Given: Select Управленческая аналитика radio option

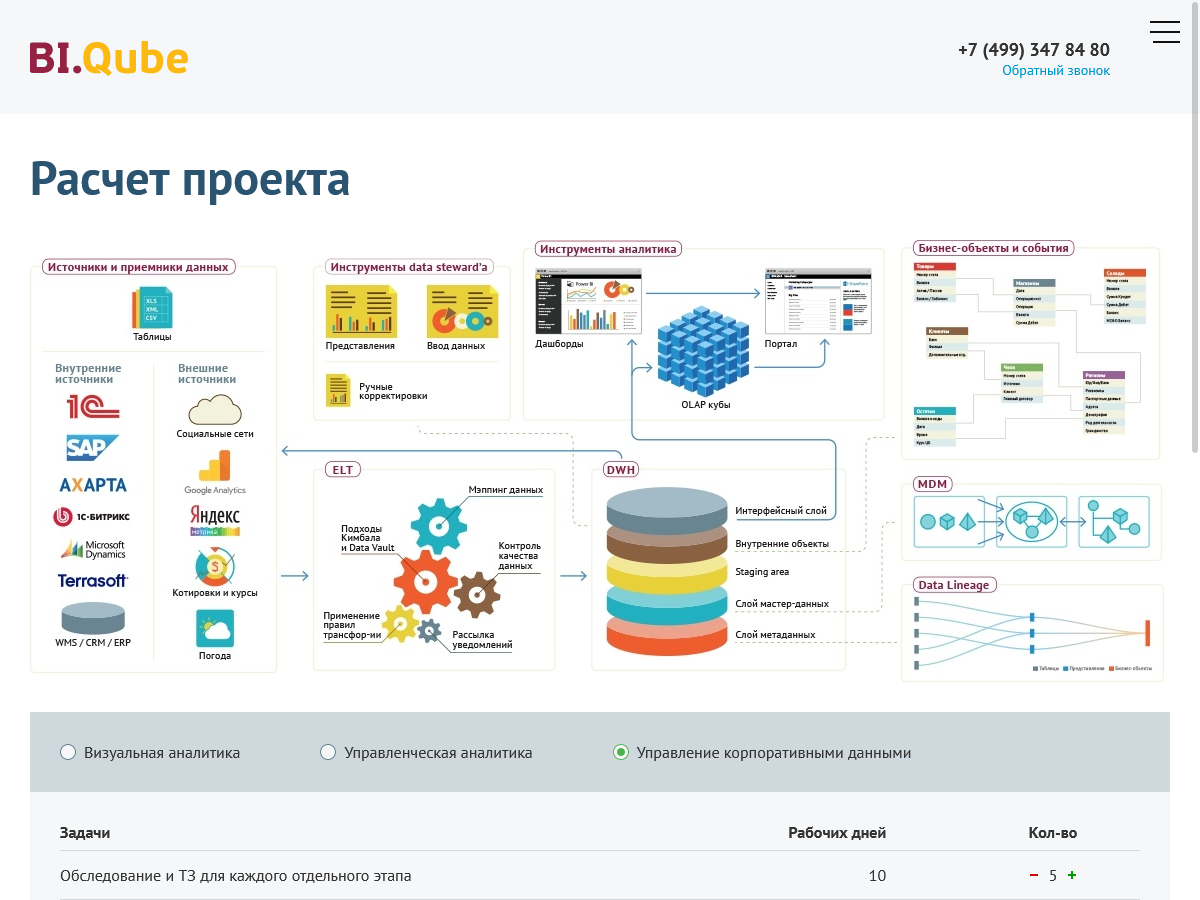Looking at the screenshot, I should pyautogui.click(x=328, y=752).
